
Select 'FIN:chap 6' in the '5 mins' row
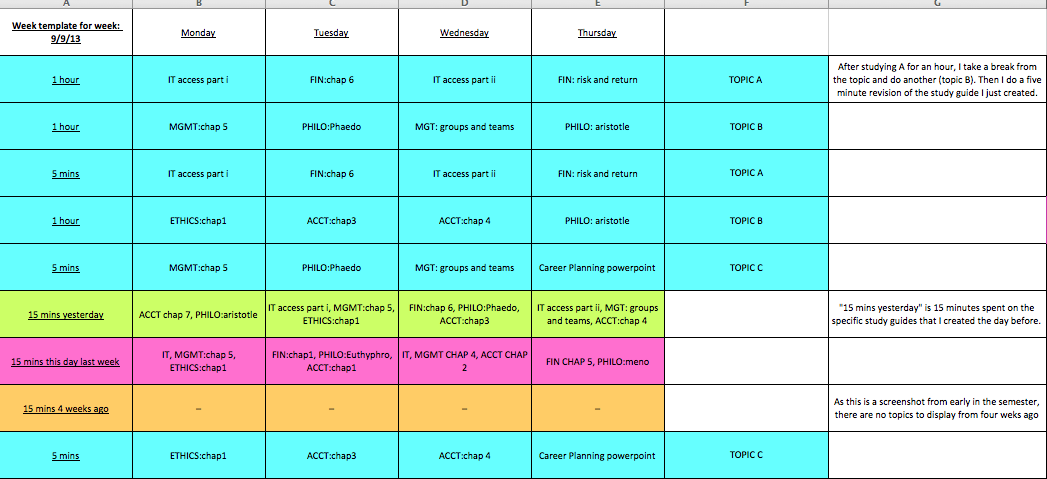coord(331,173)
